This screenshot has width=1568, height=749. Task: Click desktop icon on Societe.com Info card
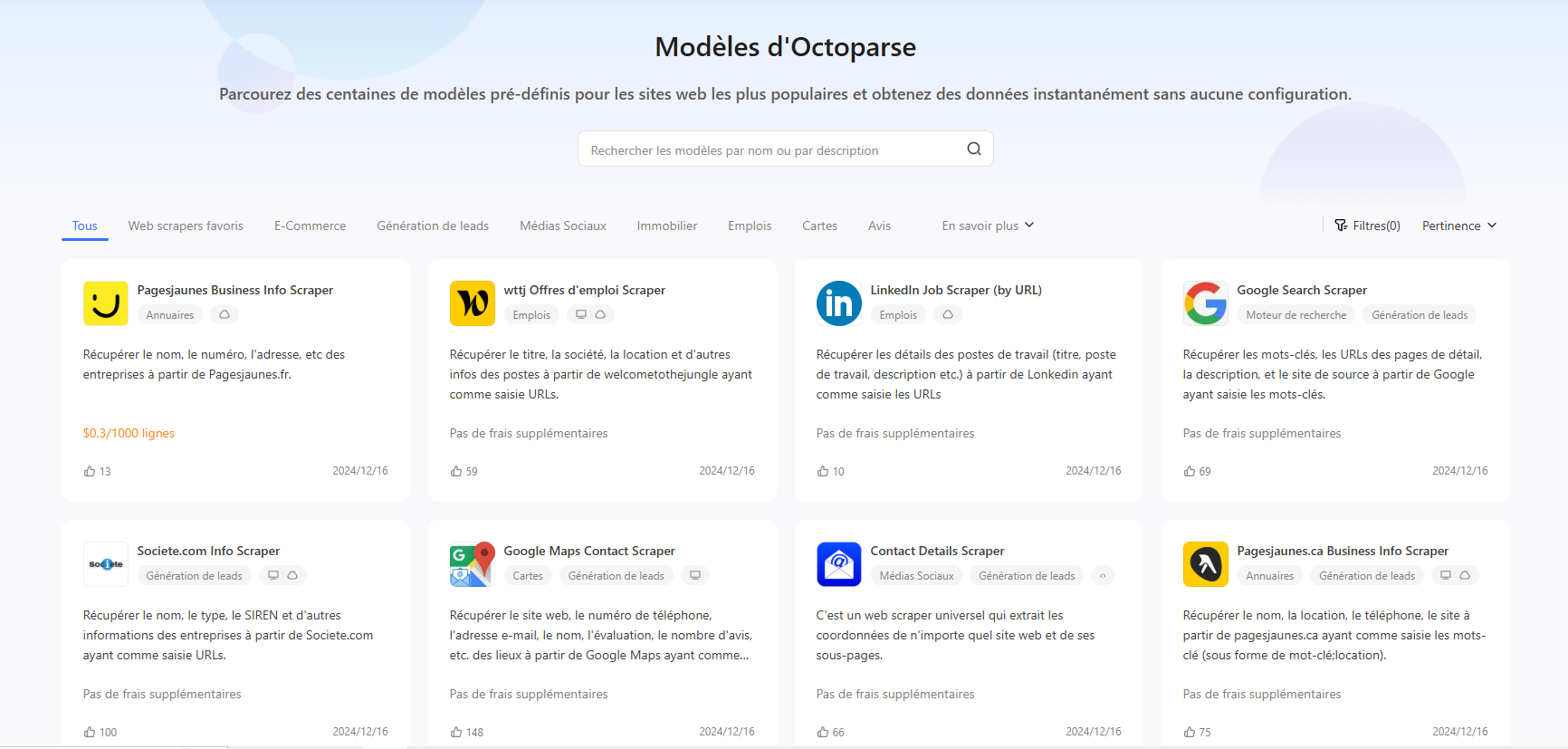[273, 575]
